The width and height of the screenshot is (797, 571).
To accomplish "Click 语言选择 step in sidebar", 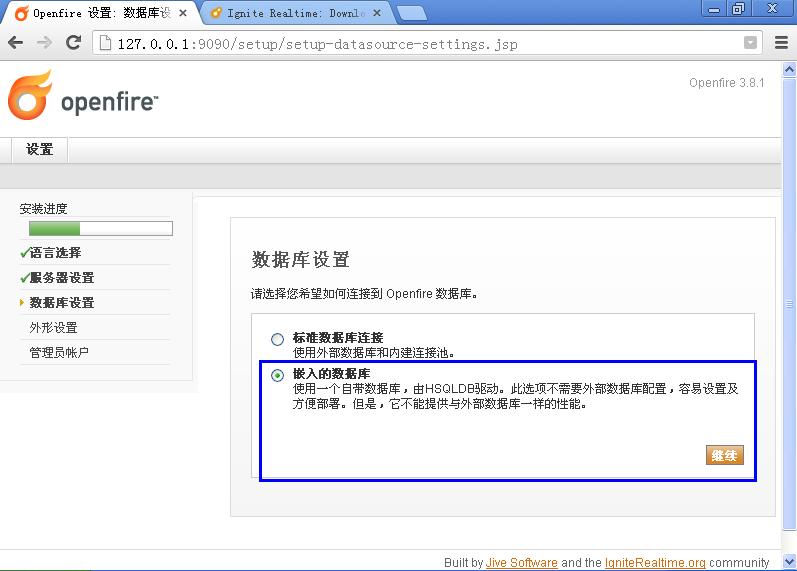I will 55,253.
